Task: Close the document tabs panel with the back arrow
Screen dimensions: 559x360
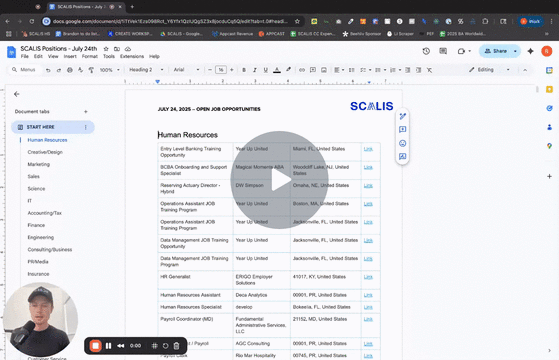Action: [16, 94]
